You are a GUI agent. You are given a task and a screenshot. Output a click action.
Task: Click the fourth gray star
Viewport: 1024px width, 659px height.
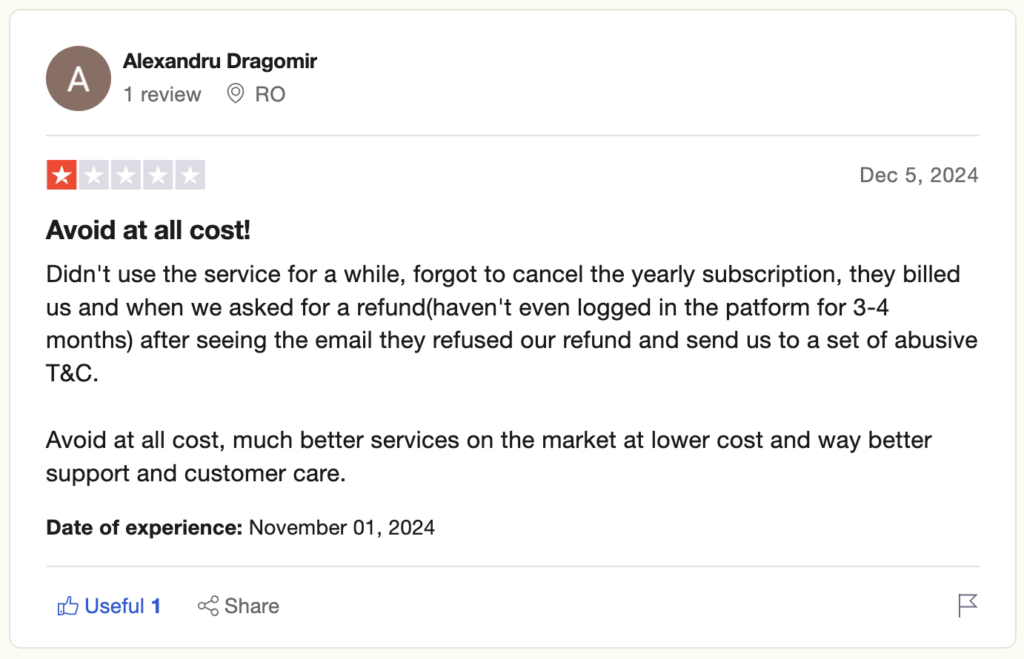pyautogui.click(x=157, y=176)
